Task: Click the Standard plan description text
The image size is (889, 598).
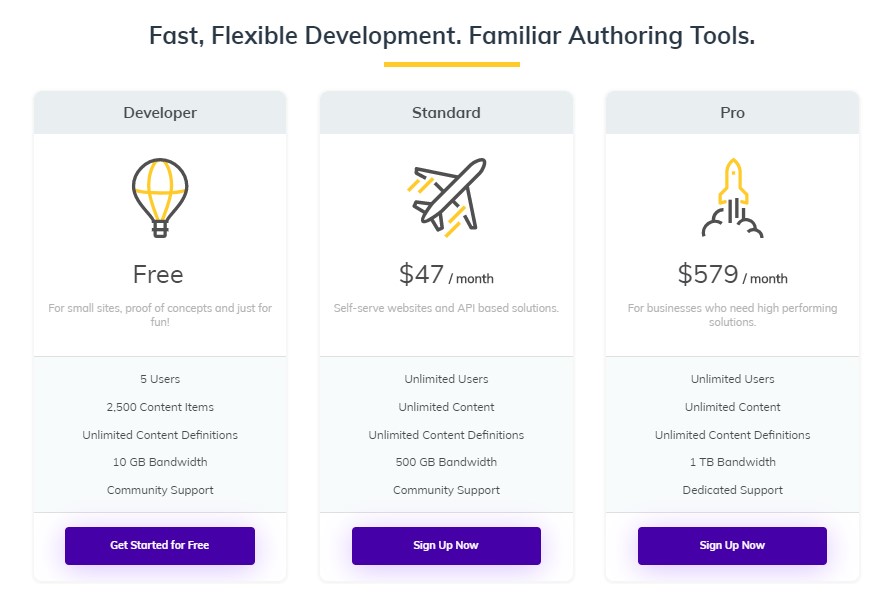Action: tap(446, 308)
